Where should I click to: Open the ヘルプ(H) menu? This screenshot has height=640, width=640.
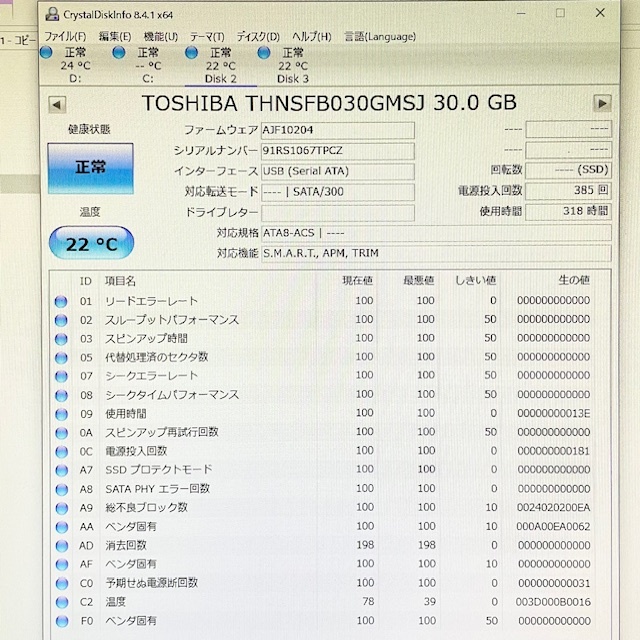point(311,37)
